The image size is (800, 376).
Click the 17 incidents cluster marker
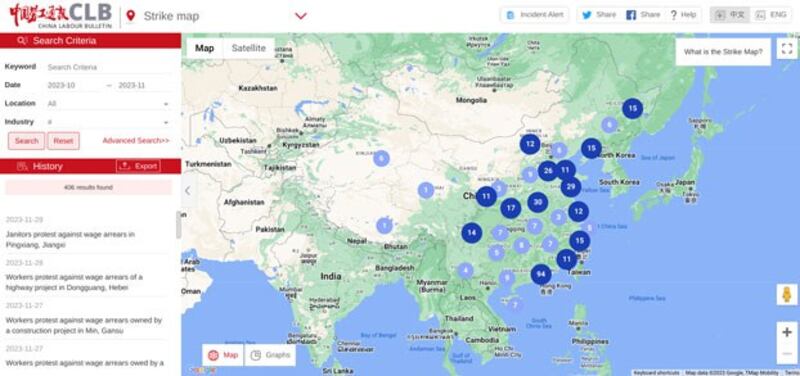pos(511,208)
